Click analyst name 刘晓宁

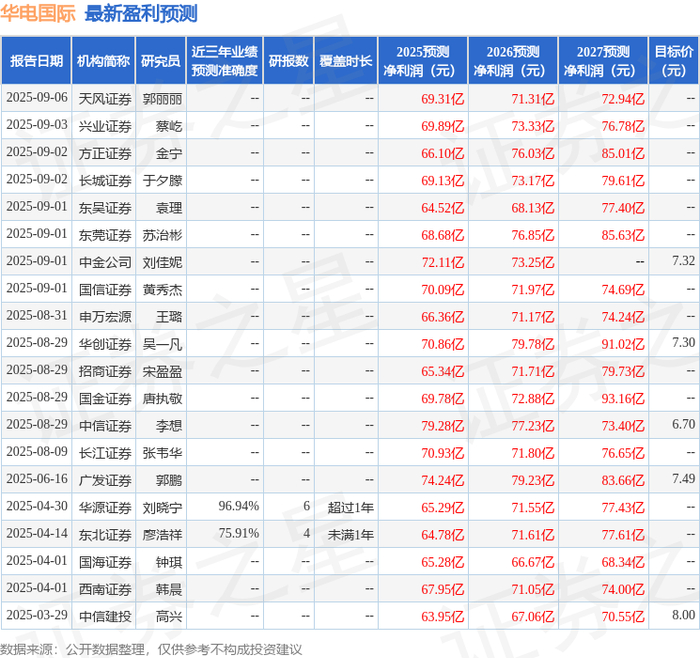162,508
